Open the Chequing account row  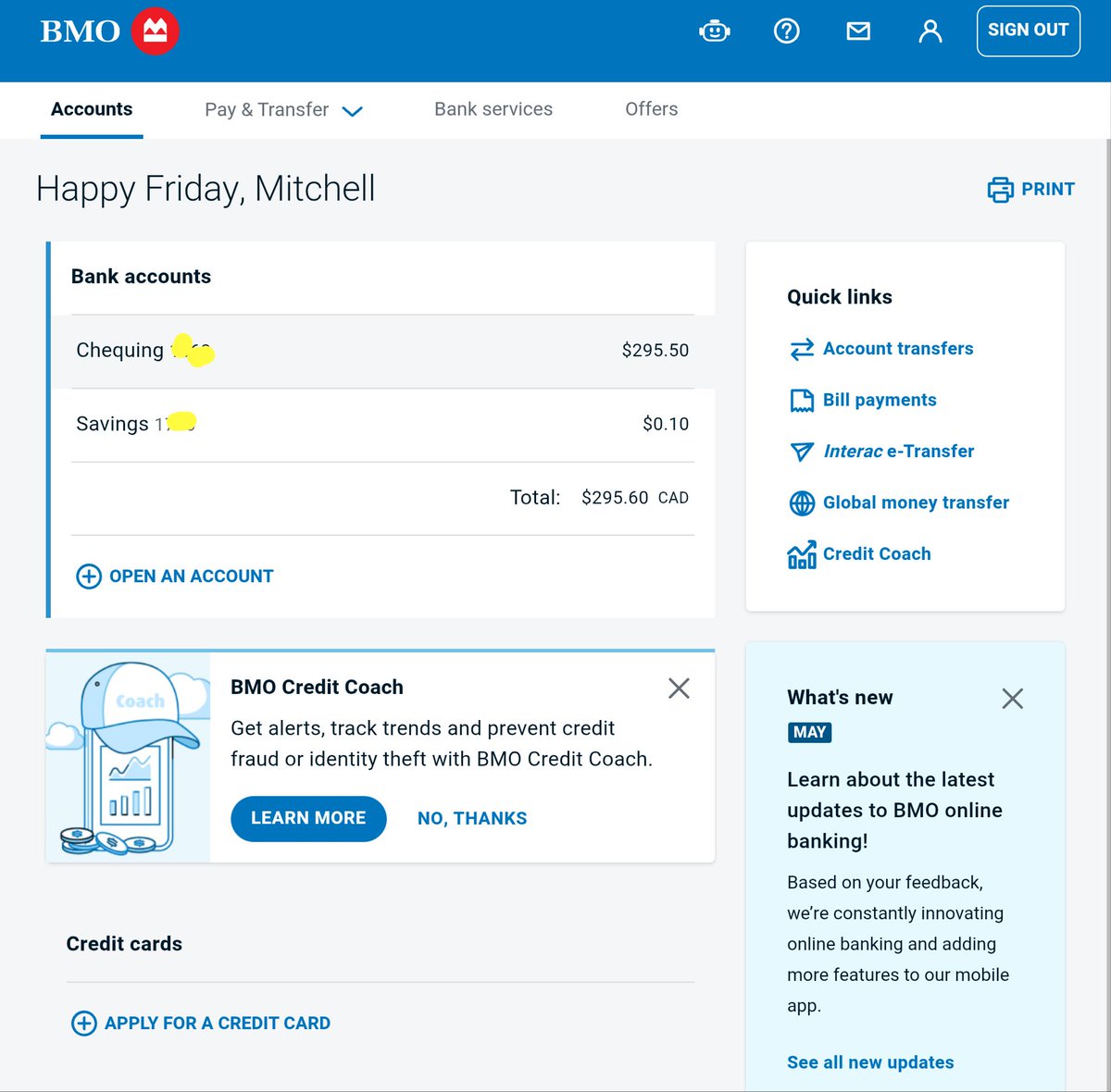(x=382, y=351)
